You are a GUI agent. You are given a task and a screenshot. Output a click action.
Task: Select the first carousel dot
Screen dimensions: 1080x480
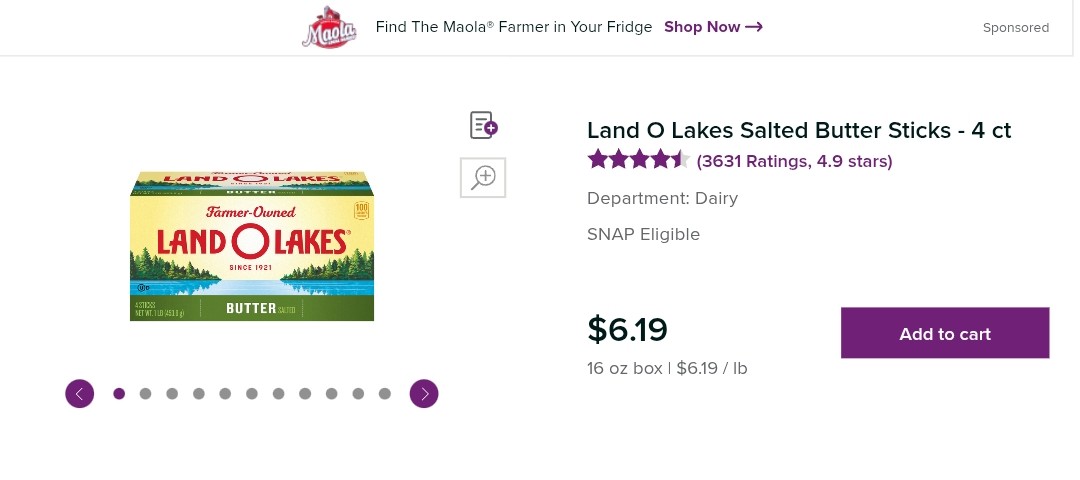(x=119, y=394)
